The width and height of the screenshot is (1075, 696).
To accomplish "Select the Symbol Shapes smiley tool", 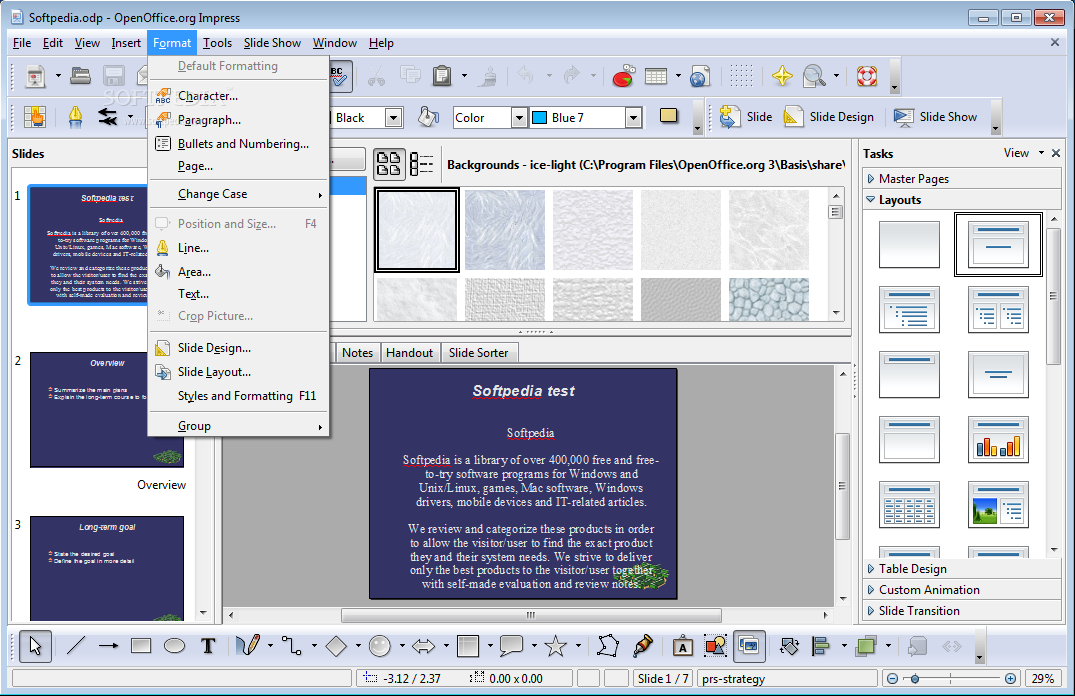I will (380, 646).
